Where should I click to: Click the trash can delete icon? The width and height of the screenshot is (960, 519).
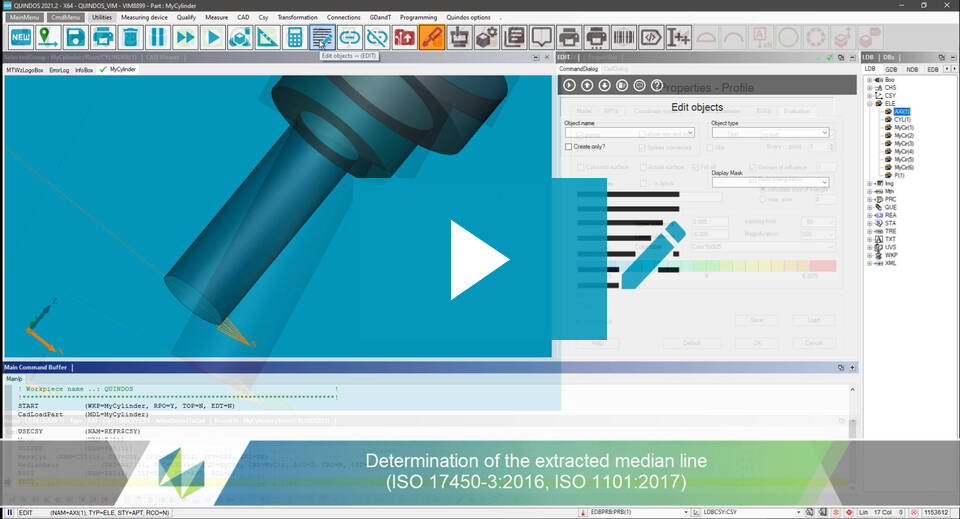pyautogui.click(x=130, y=37)
